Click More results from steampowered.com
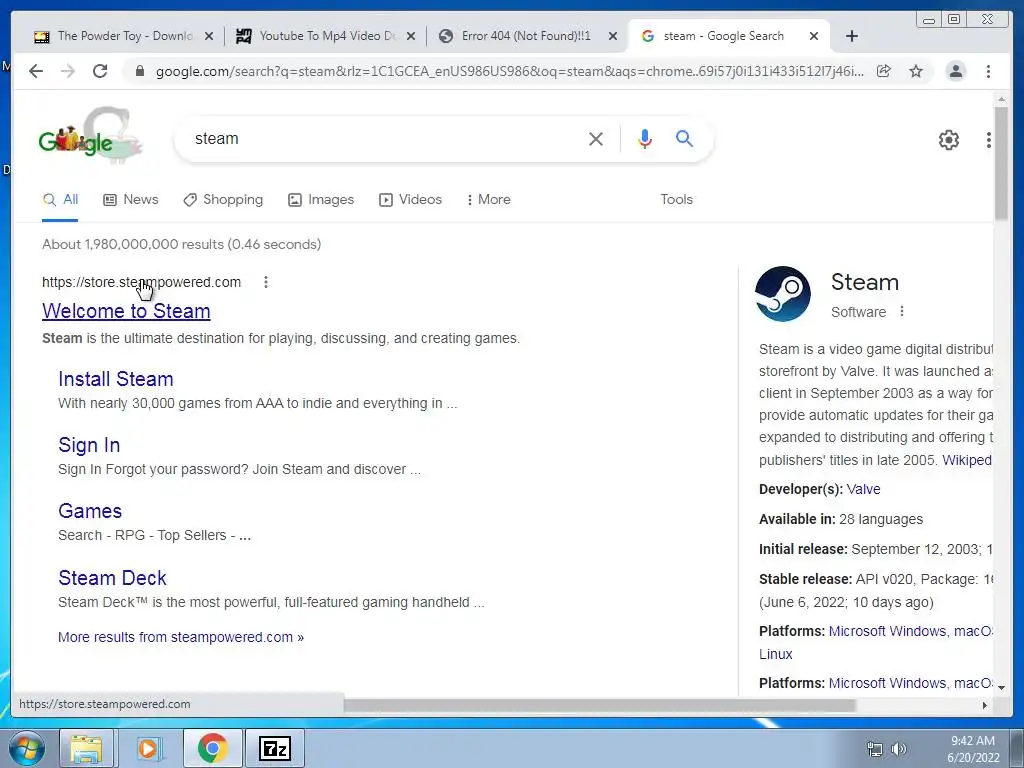Image resolution: width=1024 pixels, height=768 pixels. (x=181, y=637)
